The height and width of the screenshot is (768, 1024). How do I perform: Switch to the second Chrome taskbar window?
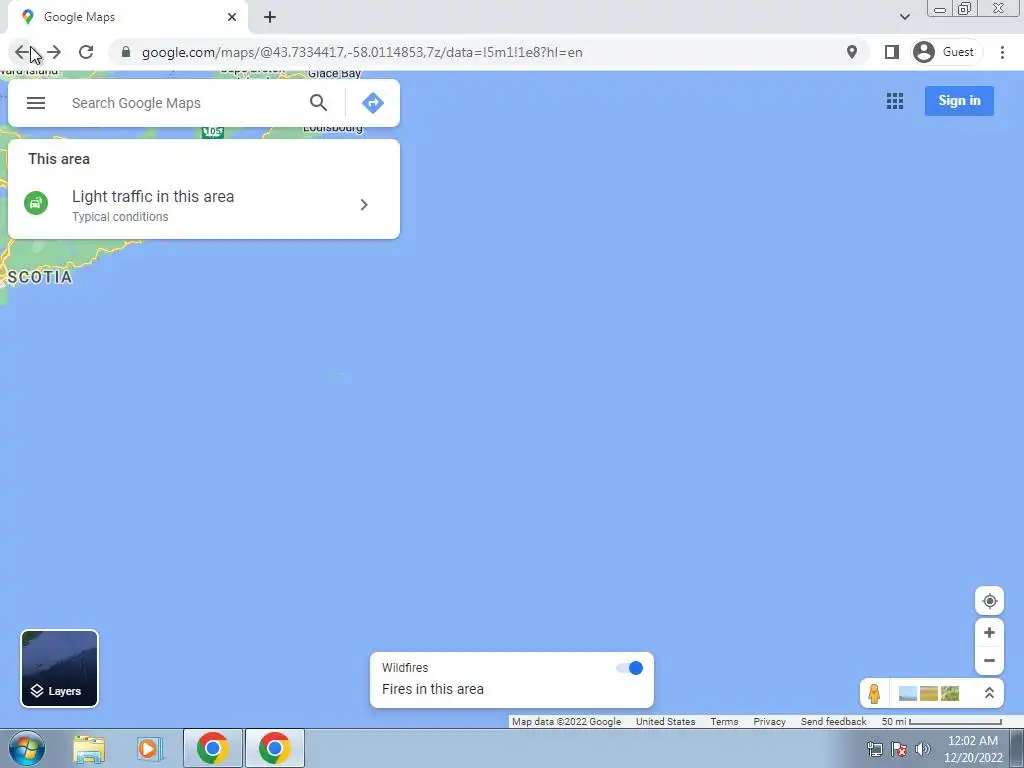(x=274, y=748)
